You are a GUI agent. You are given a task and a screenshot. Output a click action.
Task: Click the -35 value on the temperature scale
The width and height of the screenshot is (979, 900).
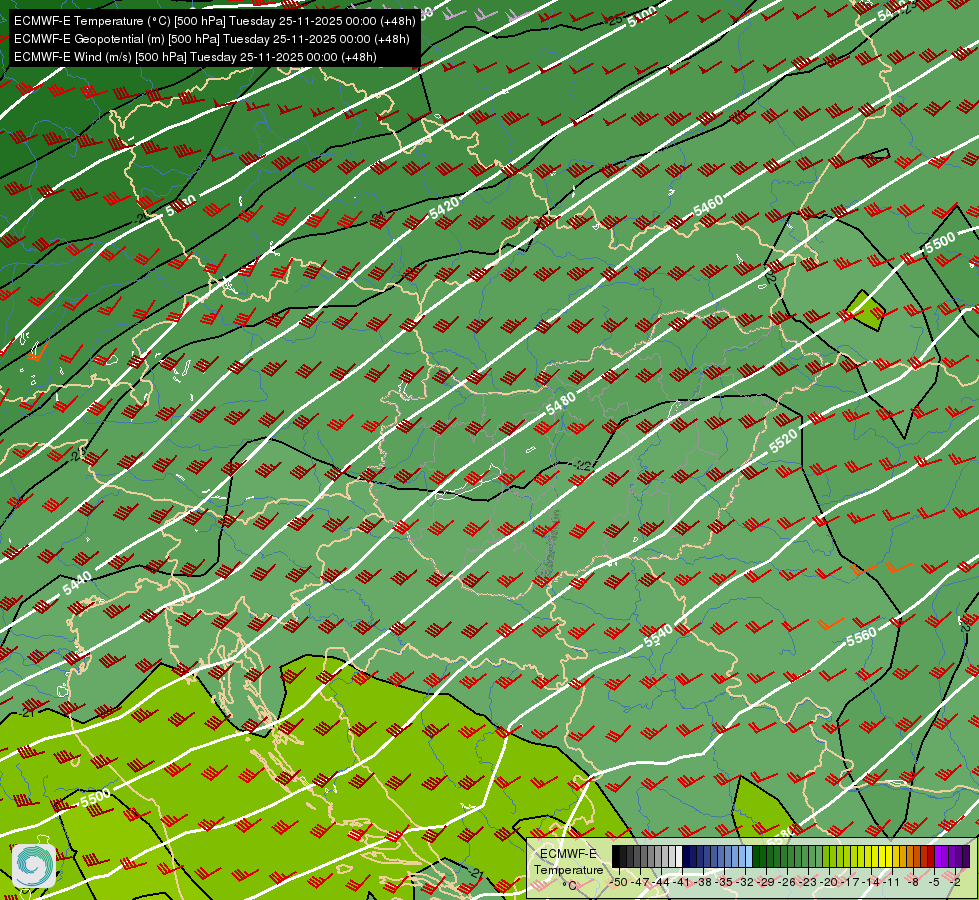point(724,882)
